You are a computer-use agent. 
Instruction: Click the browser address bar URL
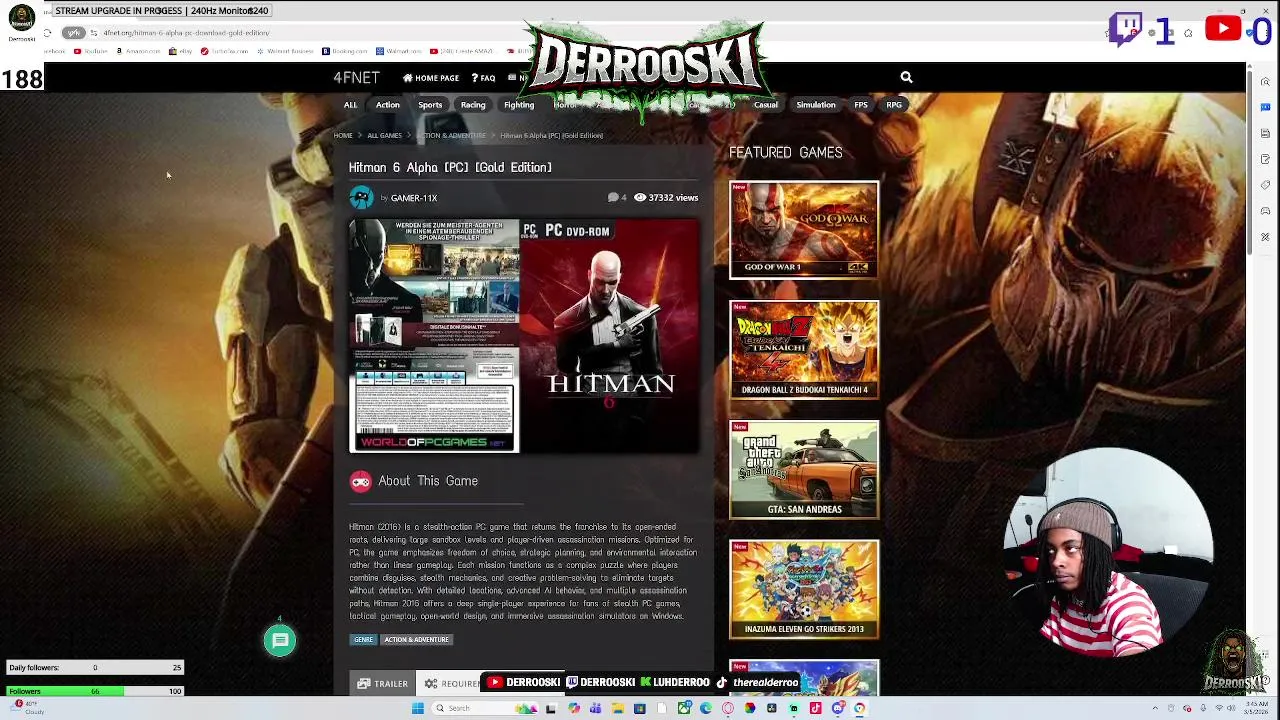tap(186, 33)
